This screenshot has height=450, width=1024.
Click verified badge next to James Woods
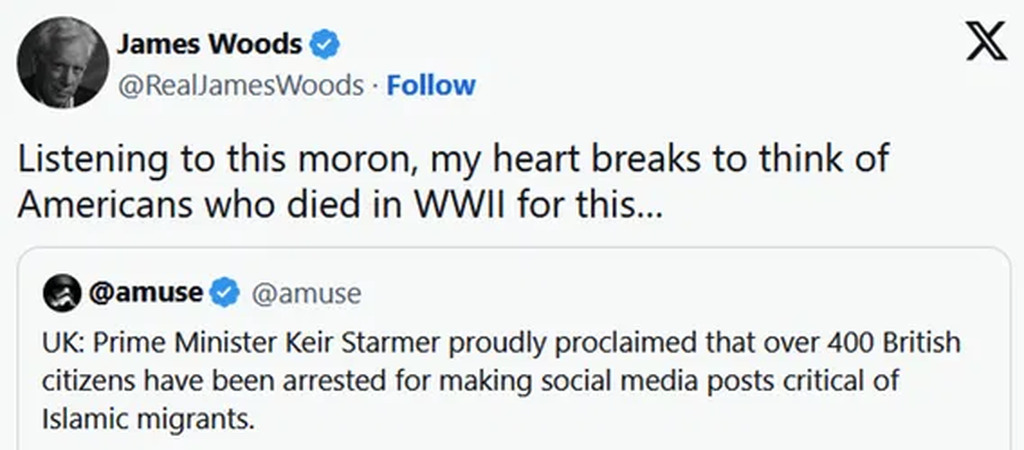(326, 44)
